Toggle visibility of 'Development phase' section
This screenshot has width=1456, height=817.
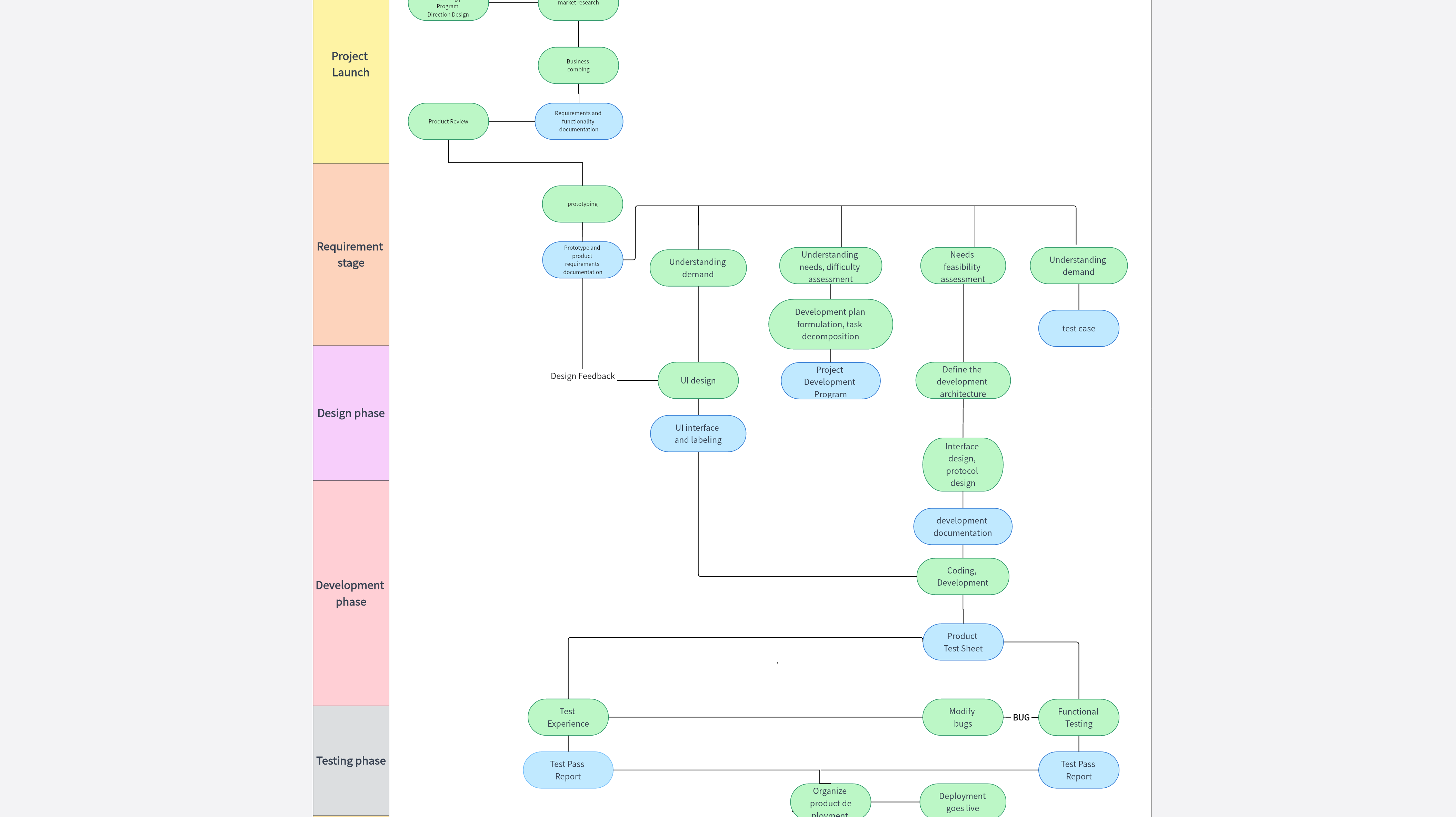(x=350, y=593)
